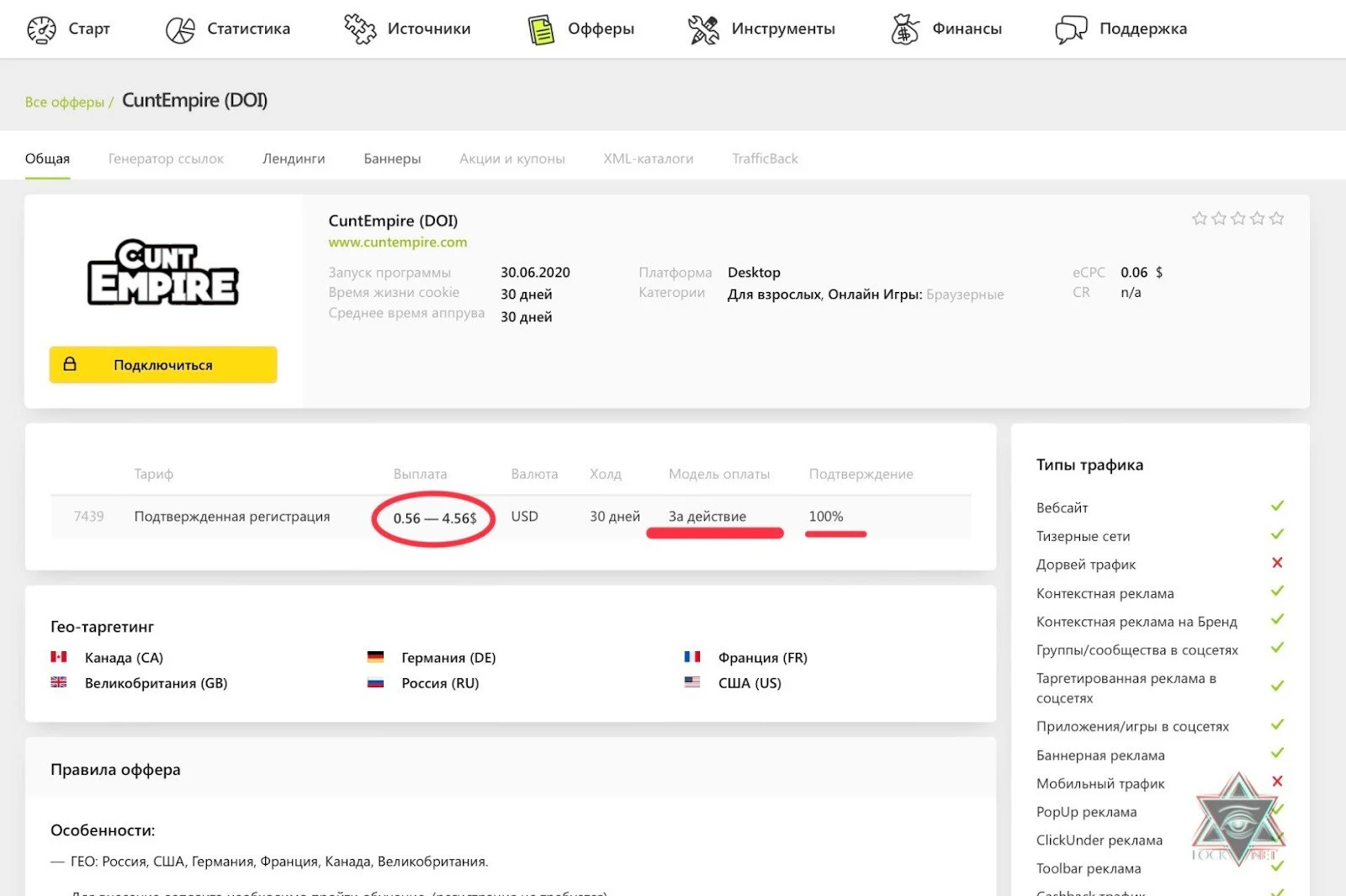Click the Для взрослых category text
The width and height of the screenshot is (1346, 896).
[x=774, y=294]
